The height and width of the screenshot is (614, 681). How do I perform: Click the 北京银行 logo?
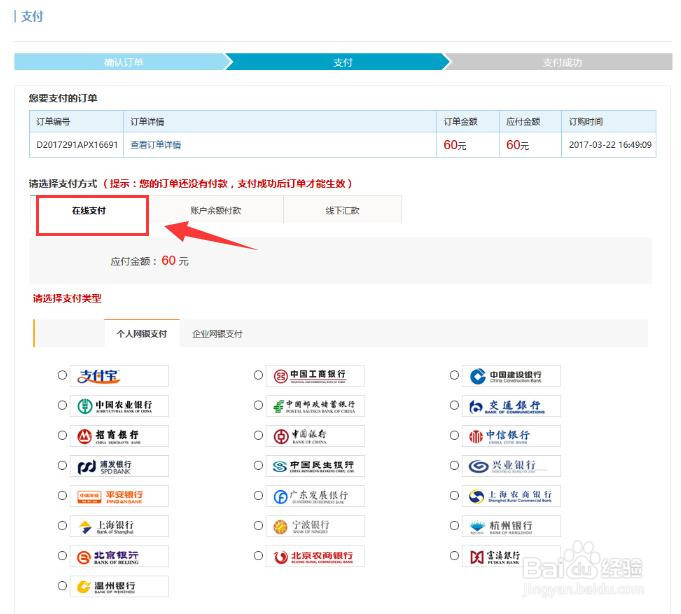(119, 556)
